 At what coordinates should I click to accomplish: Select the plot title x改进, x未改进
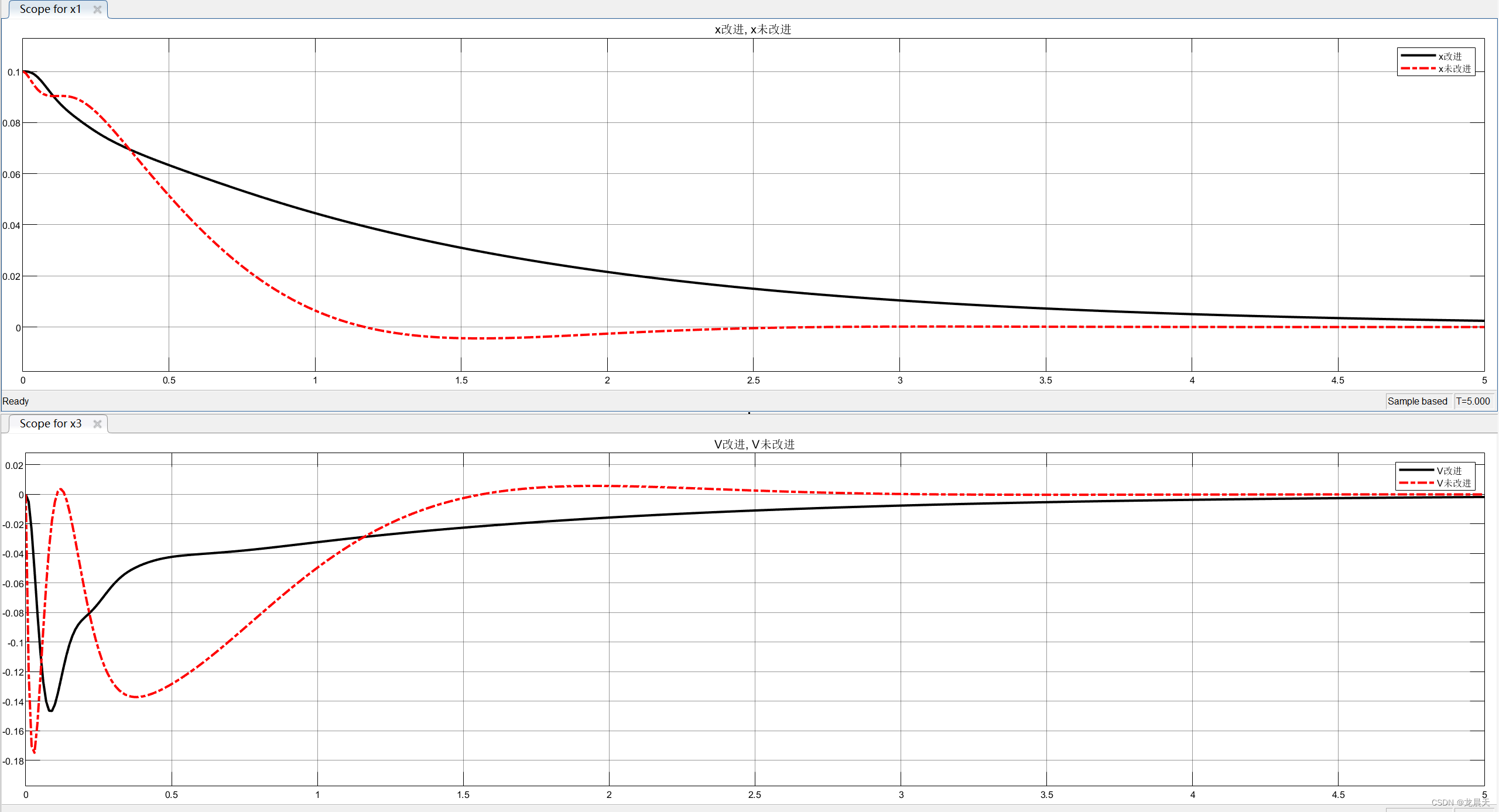(752, 29)
